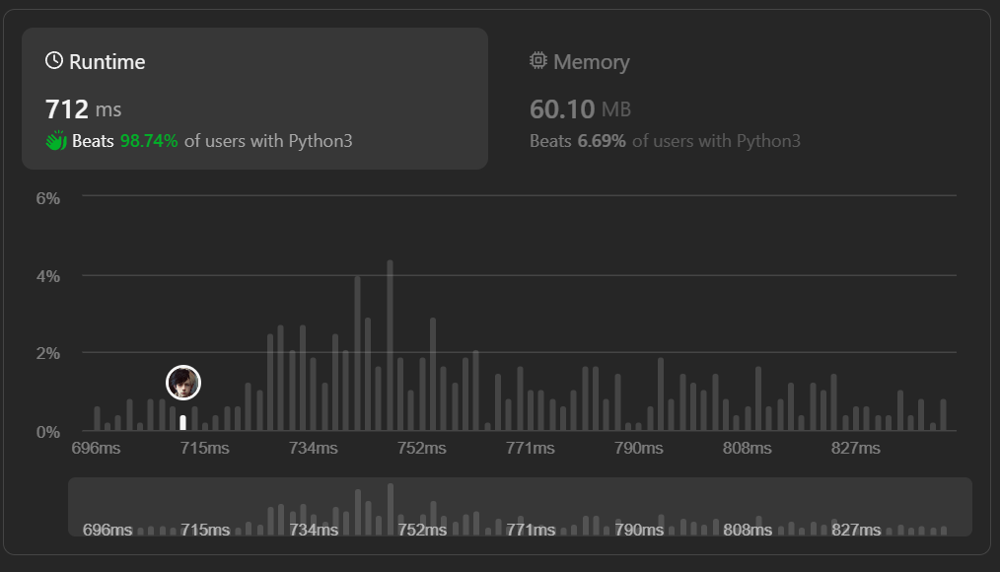1000x572 pixels.
Task: Click the 752ms label inside the minimap
Action: tap(422, 529)
